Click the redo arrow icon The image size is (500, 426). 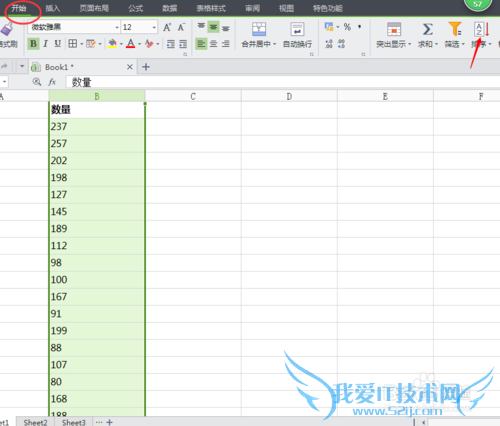[4, 67]
